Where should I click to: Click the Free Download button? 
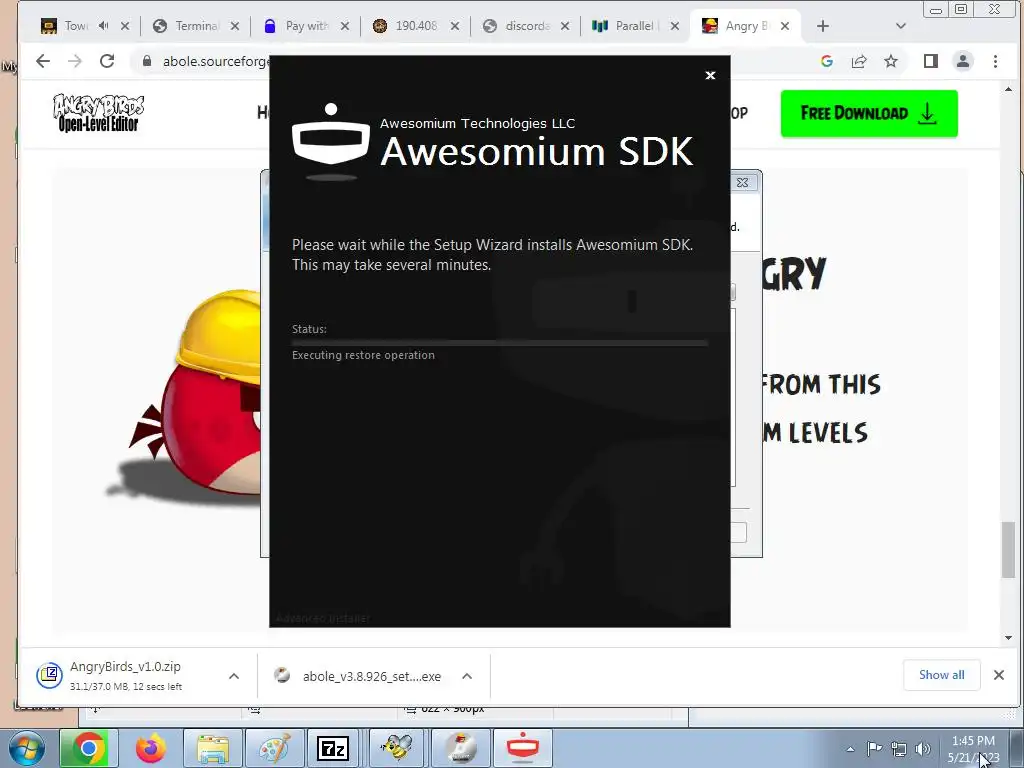[869, 114]
